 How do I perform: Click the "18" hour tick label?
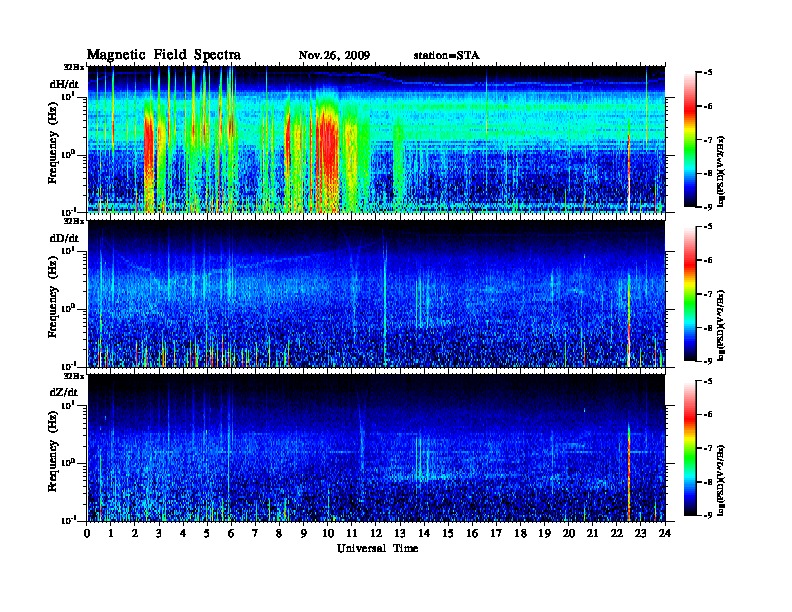pos(520,533)
